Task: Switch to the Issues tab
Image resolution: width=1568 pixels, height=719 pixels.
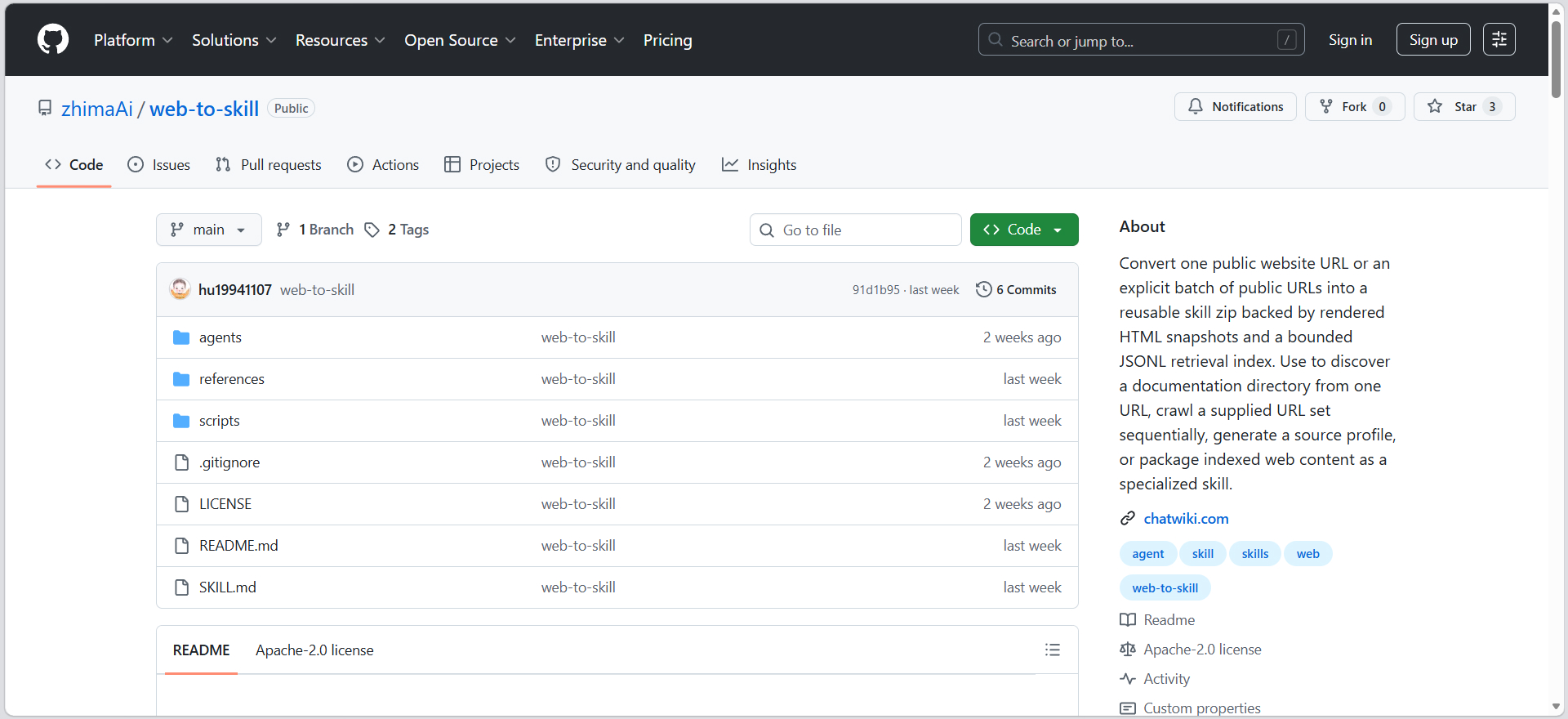Action: point(159,165)
